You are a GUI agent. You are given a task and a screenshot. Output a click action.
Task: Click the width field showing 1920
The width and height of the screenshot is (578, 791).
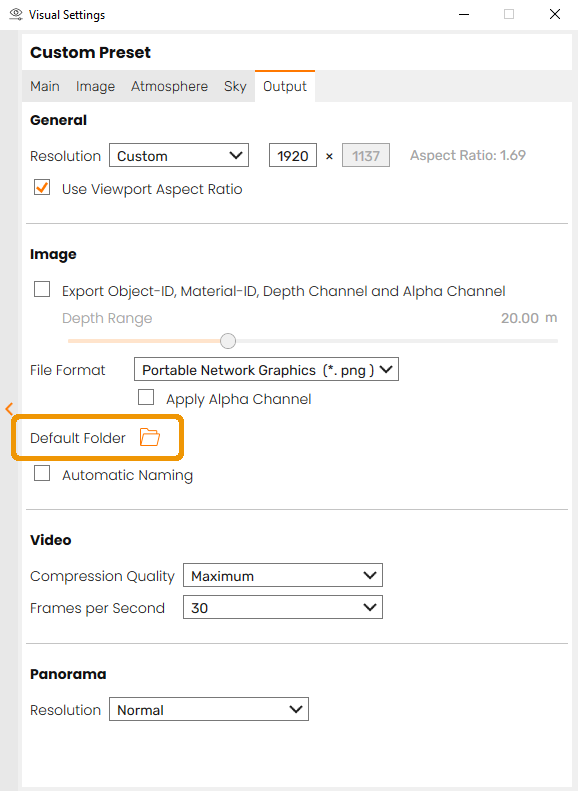[x=293, y=155]
